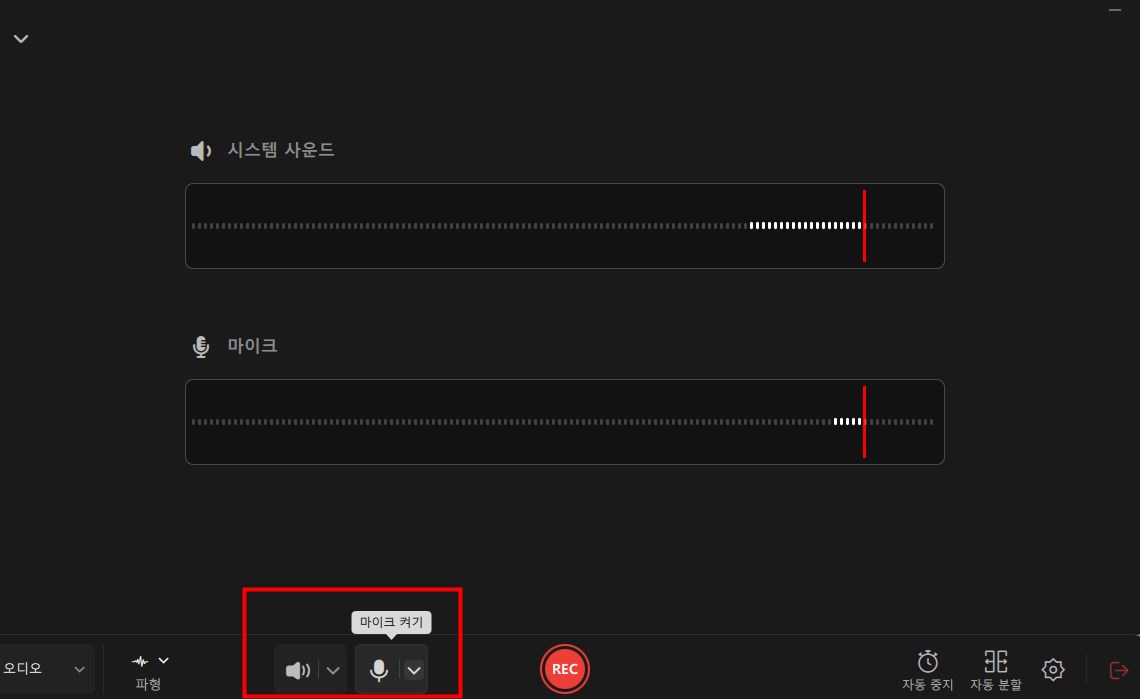1140x699 pixels.
Task: Start recording with the REC button
Action: pyautogui.click(x=565, y=669)
